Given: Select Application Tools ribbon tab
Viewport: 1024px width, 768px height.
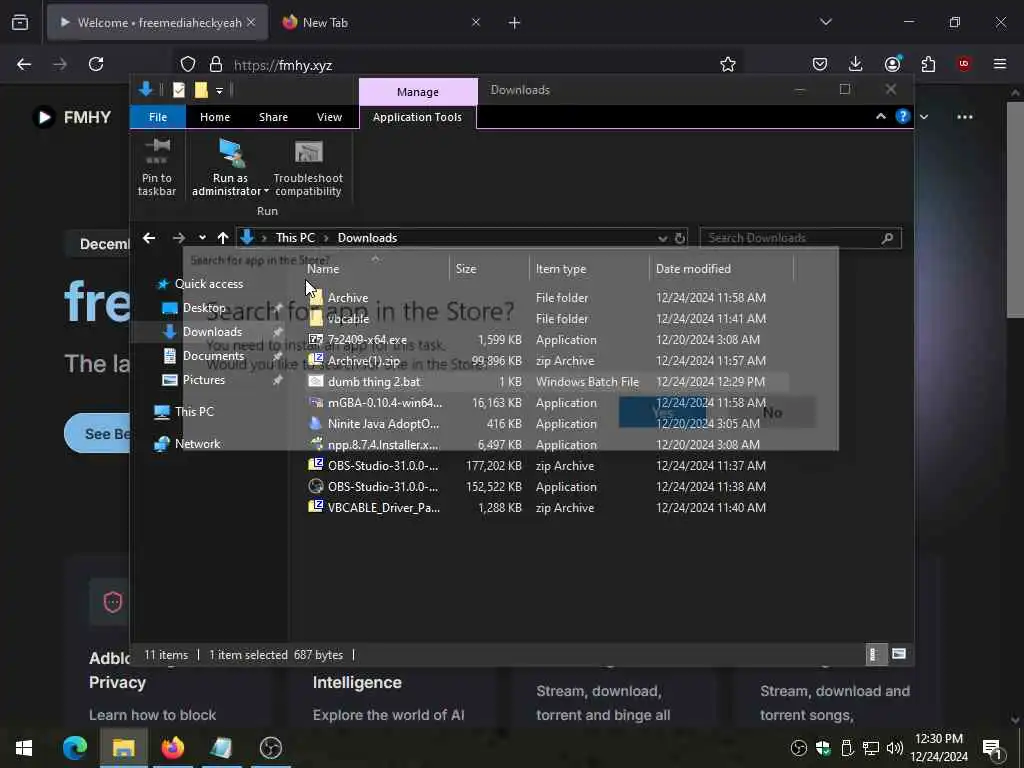Looking at the screenshot, I should [417, 117].
